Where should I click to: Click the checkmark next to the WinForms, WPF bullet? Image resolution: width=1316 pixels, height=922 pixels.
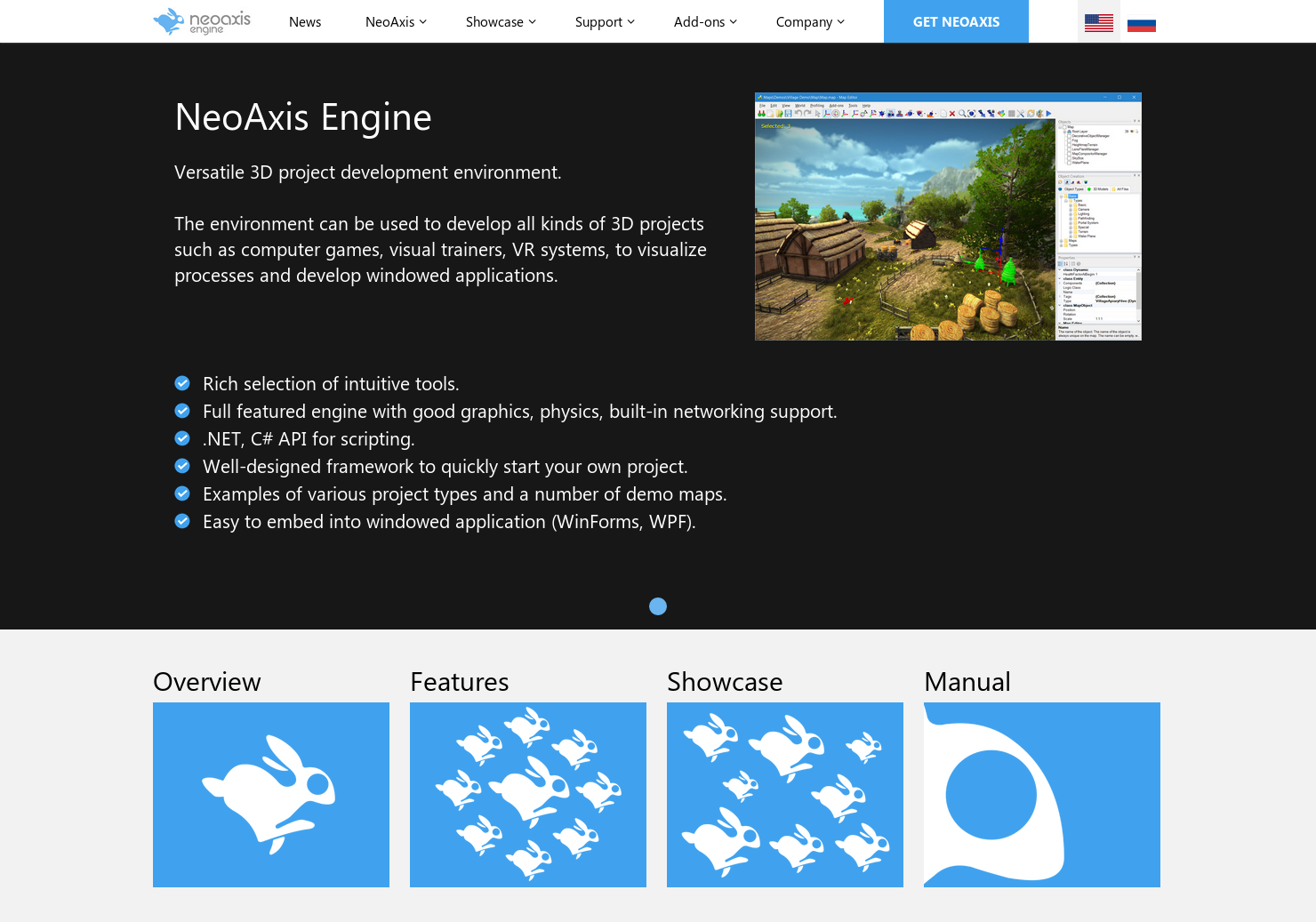(x=182, y=520)
